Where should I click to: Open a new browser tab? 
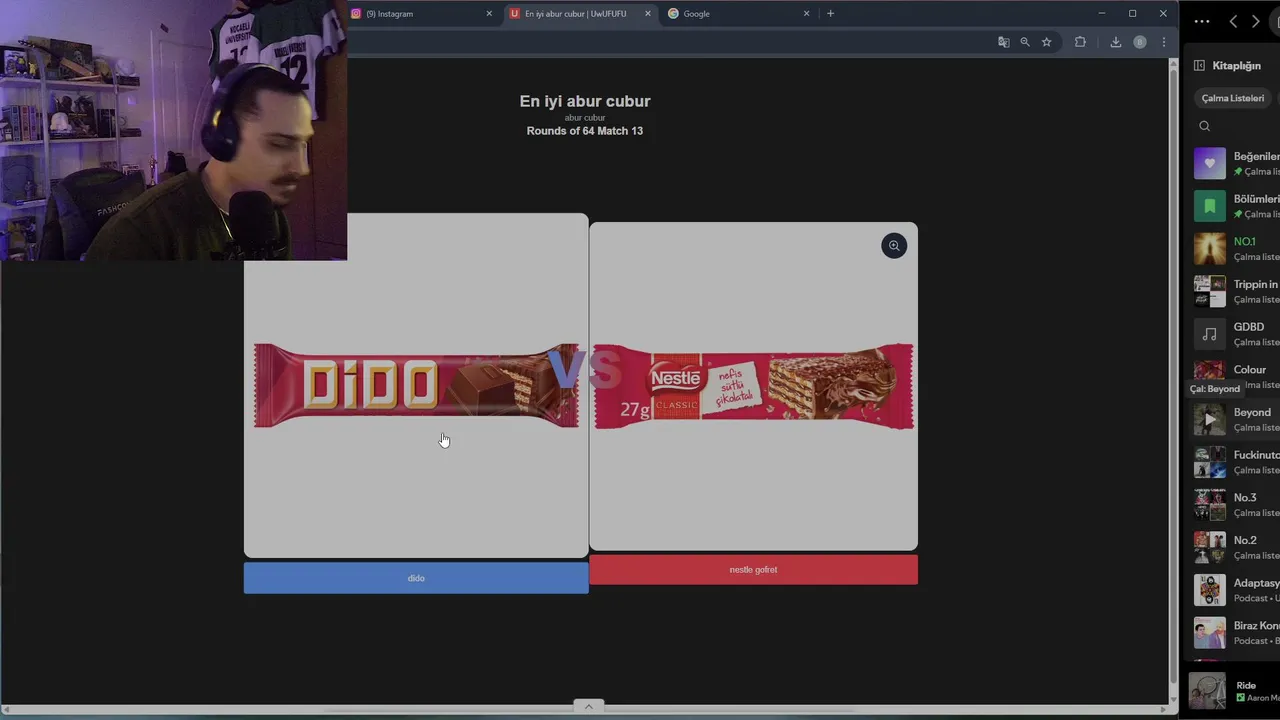830,14
